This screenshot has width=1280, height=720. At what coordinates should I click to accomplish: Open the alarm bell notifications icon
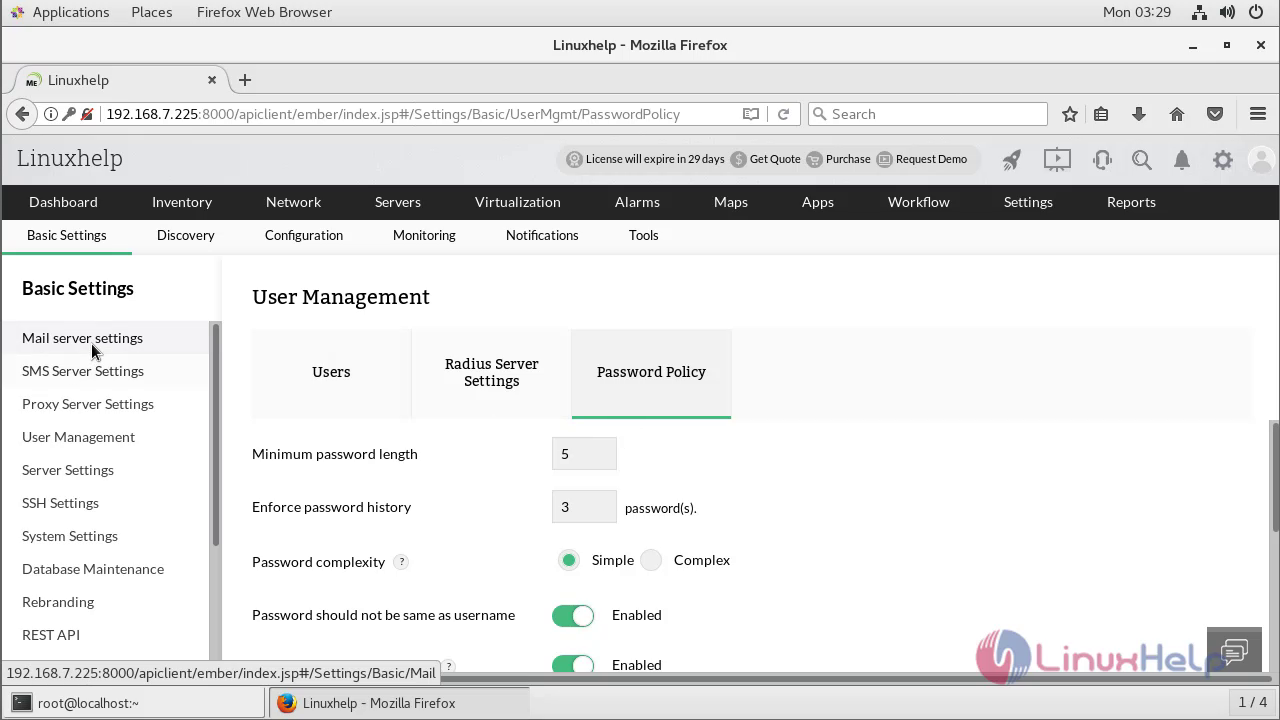pyautogui.click(x=1182, y=159)
